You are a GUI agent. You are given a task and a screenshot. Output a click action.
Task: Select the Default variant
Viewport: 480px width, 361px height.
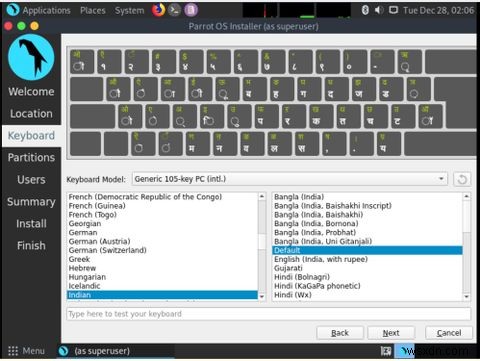point(368,250)
